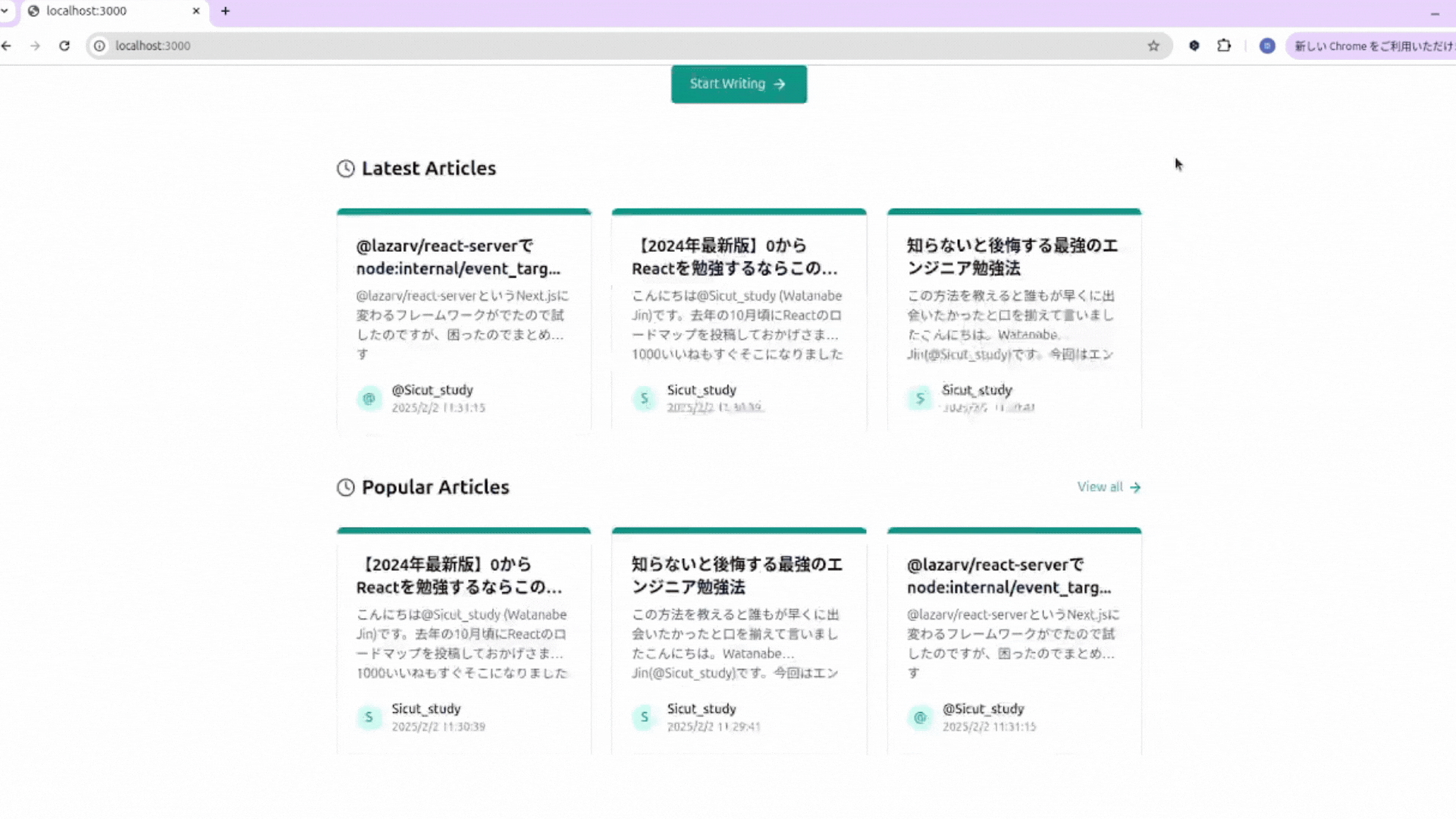Click inside the address bar
Image resolution: width=1456 pixels, height=819 pixels.
coord(303,45)
